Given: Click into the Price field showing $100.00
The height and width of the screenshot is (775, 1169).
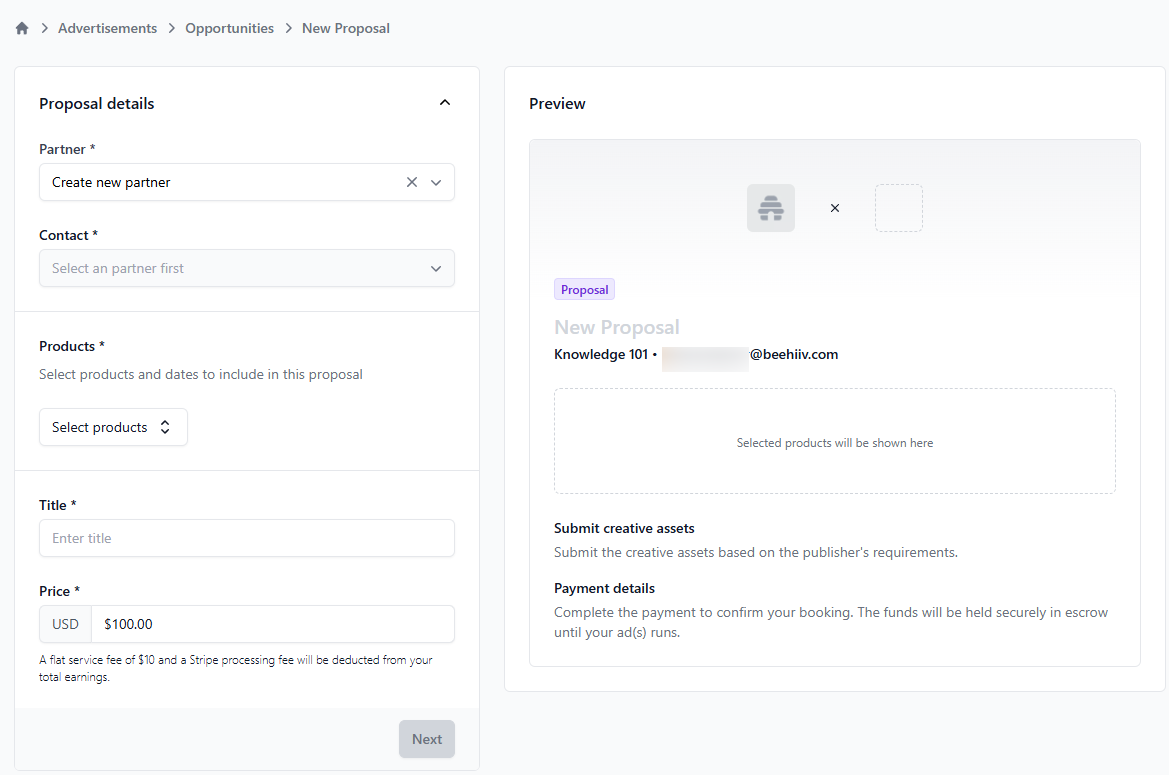Looking at the screenshot, I should [272, 624].
